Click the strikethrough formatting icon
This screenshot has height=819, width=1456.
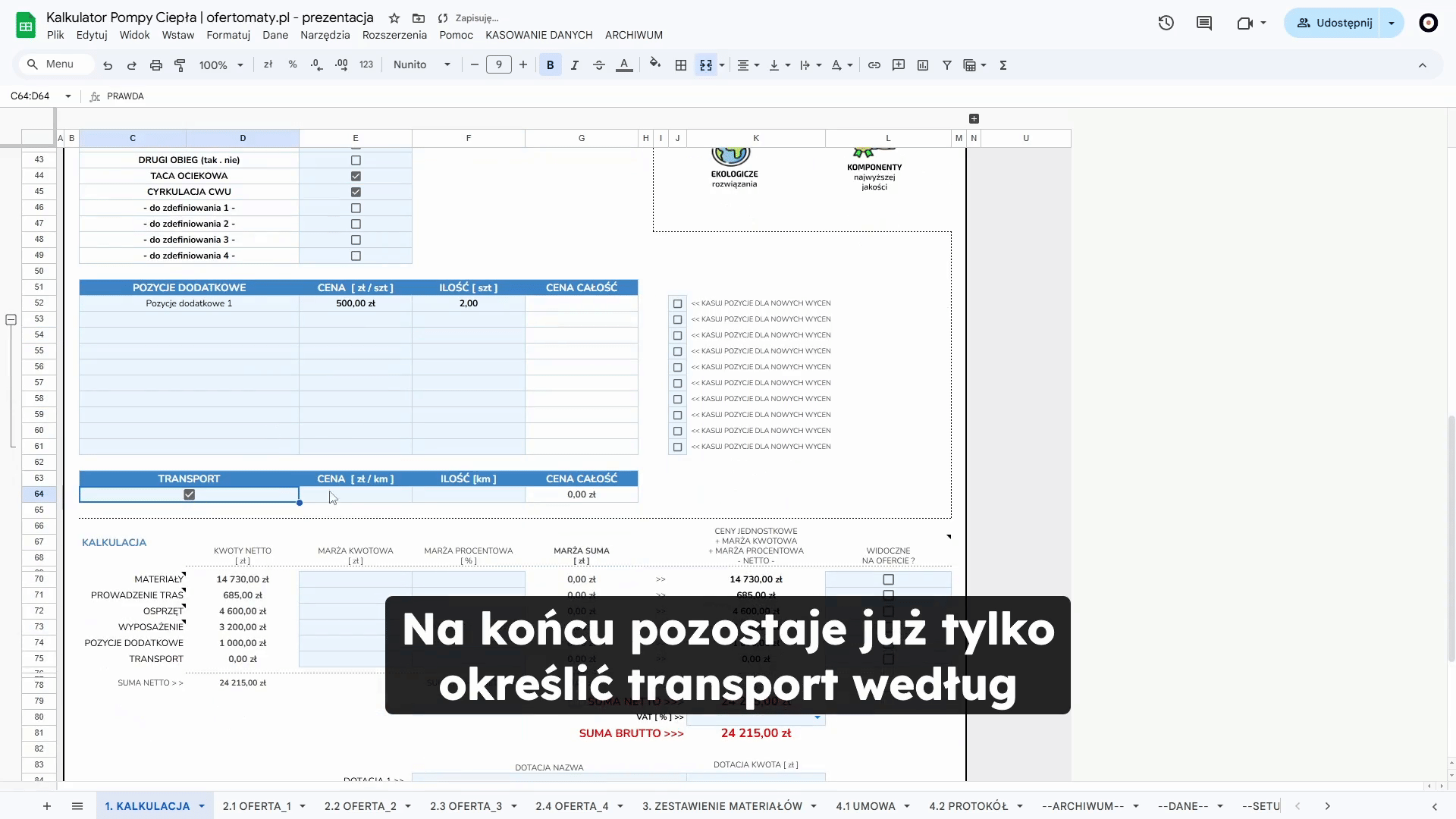[599, 65]
